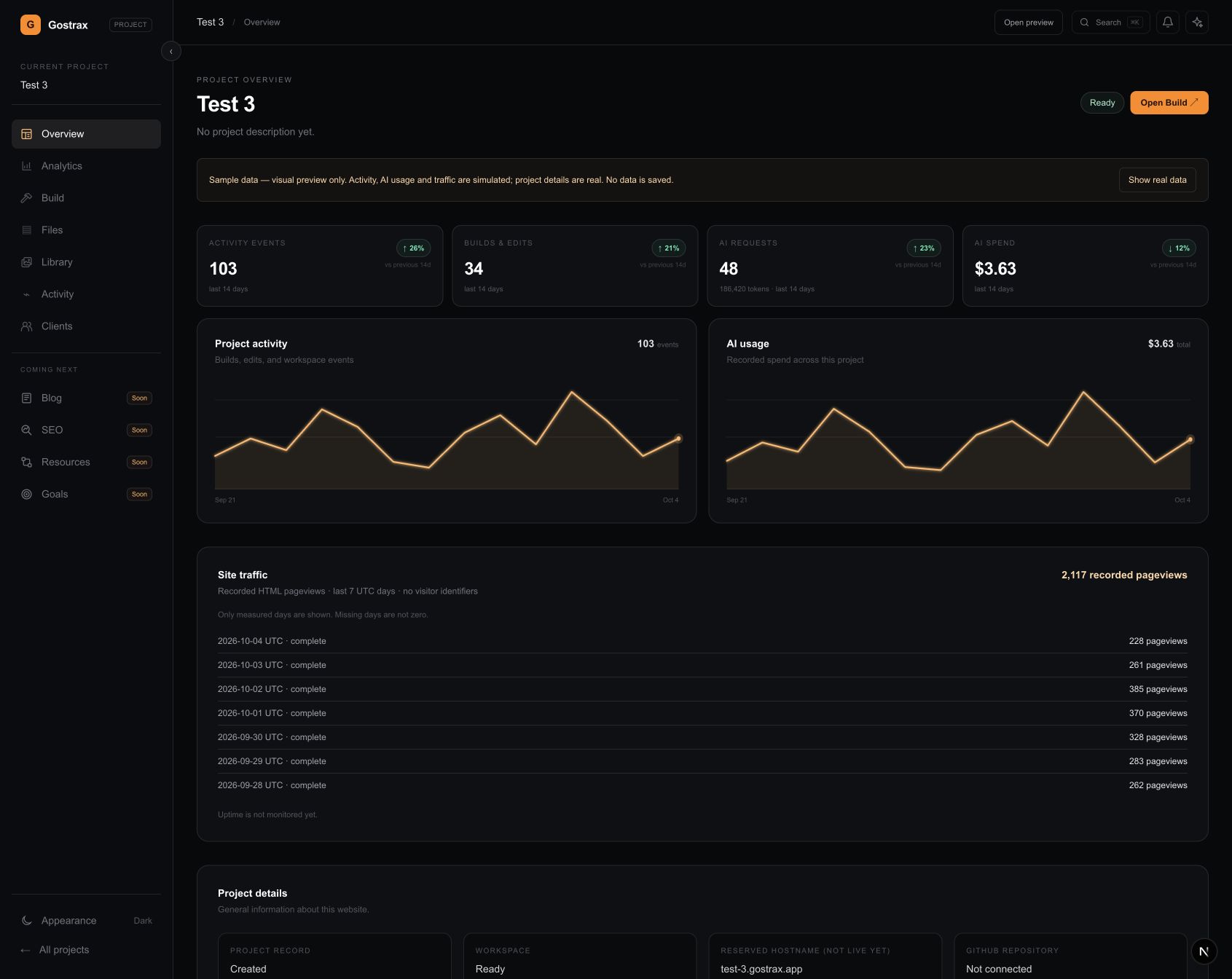1232x979 pixels.
Task: Click the 2026-09-28 UTC traffic row
Action: 702,785
